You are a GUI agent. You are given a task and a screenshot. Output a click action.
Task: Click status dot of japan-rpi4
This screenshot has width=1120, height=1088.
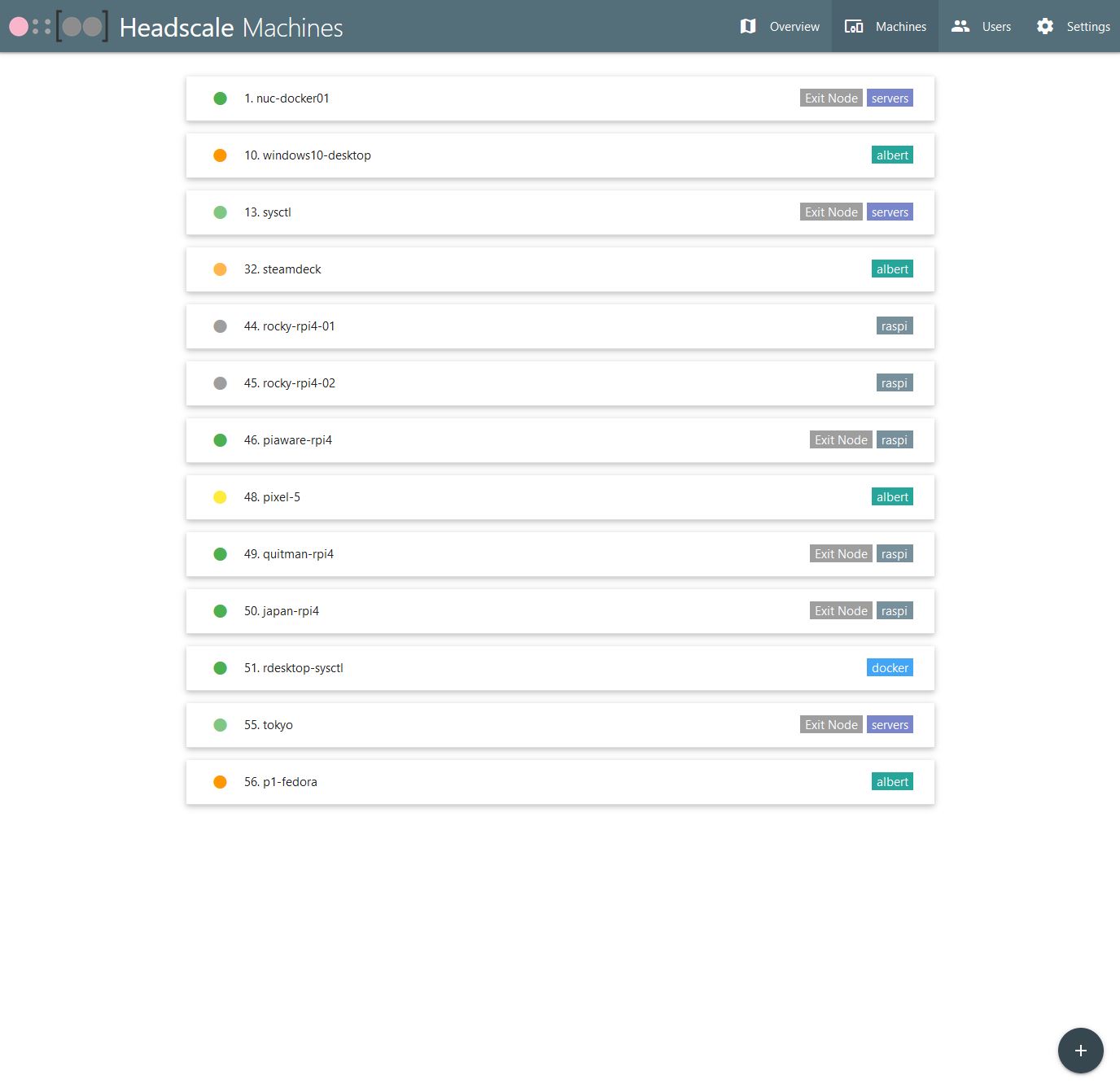click(x=220, y=611)
